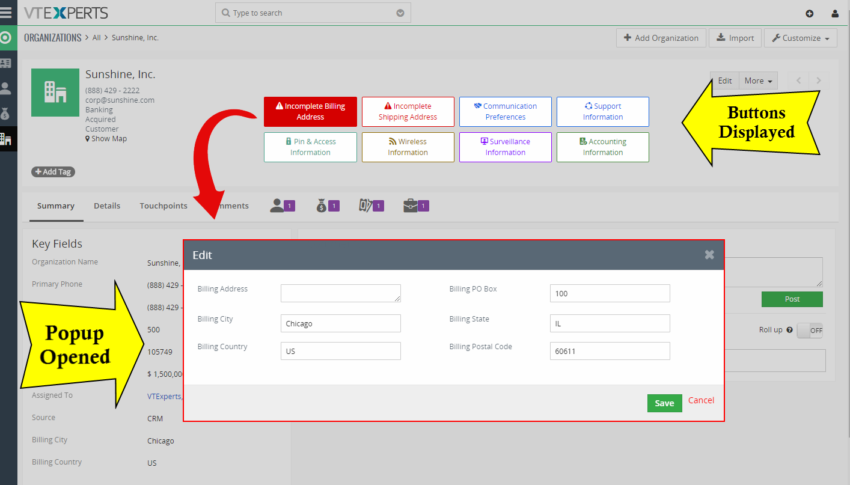850x485 pixels.
Task: Click Incomplete Shipping Address button
Action: (x=408, y=112)
